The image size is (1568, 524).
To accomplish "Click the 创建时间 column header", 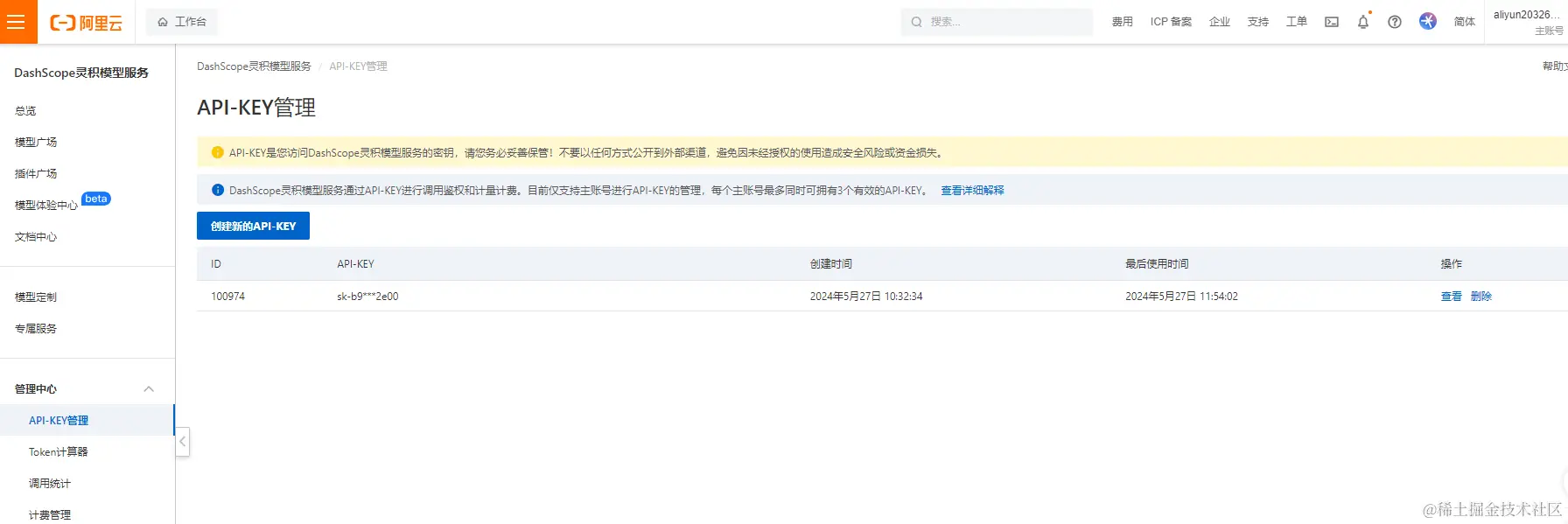I will [831, 264].
